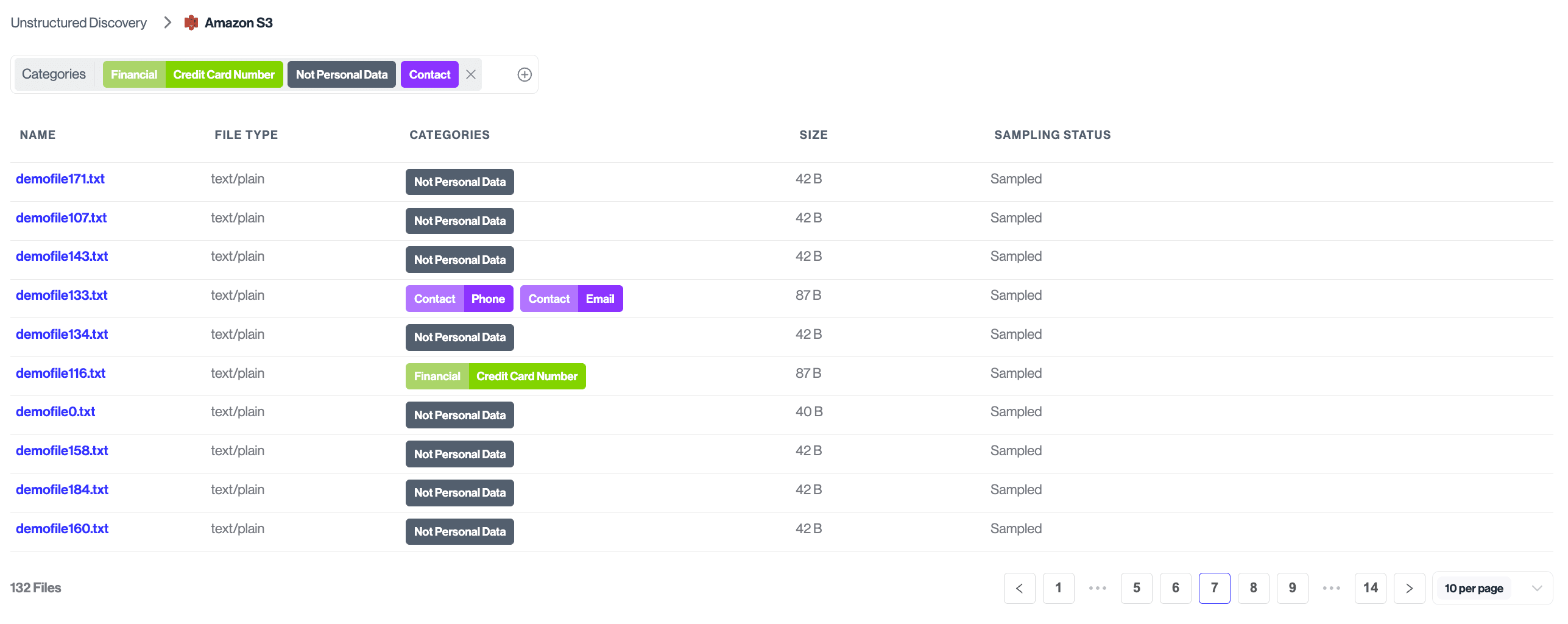Open demofile133.txt file
The height and width of the screenshot is (624, 1568).
(62, 296)
